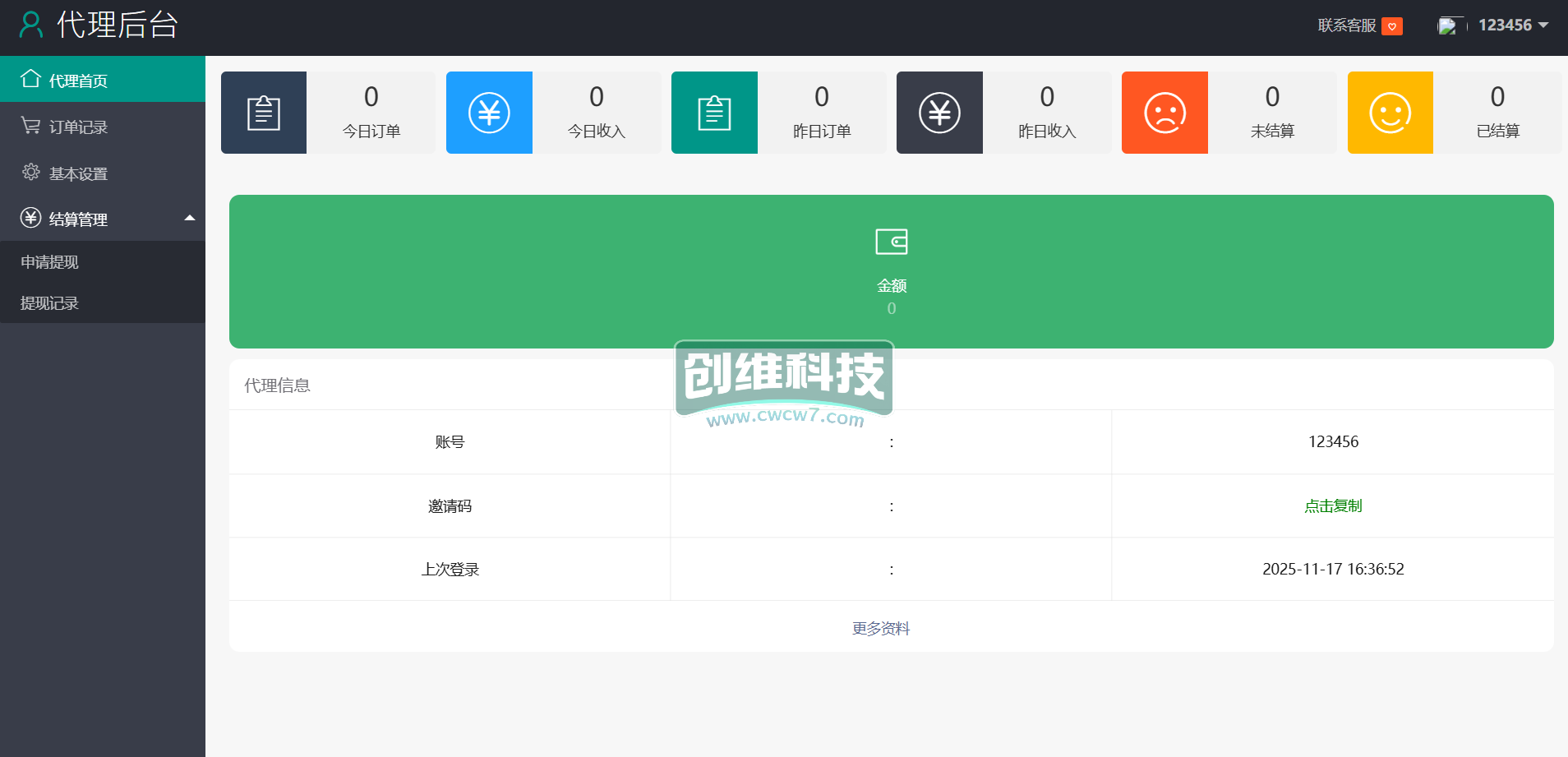This screenshot has height=757, width=1568.
Task: Open the 更多资料 link
Action: (880, 628)
